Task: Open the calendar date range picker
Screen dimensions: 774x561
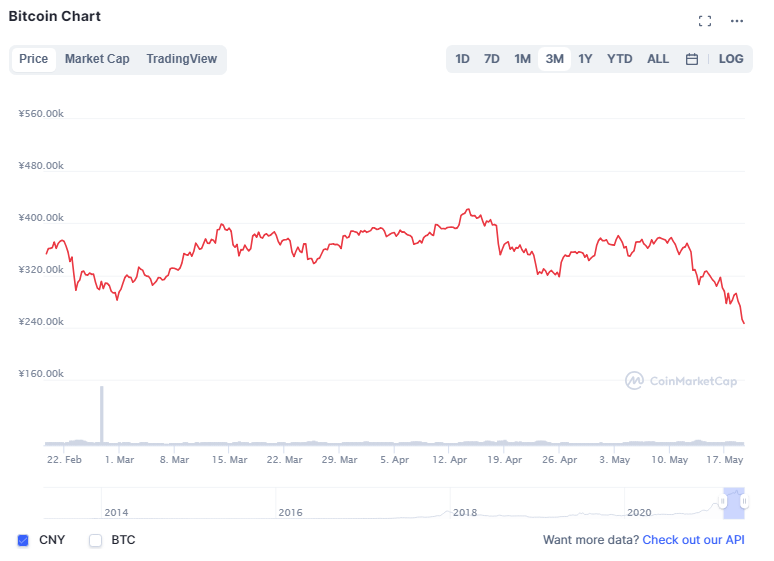Action: tap(691, 59)
